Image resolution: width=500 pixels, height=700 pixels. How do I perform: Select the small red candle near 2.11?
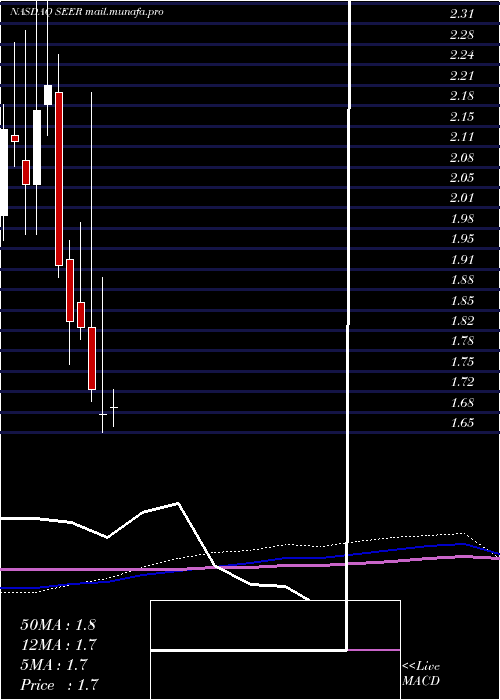15,139
